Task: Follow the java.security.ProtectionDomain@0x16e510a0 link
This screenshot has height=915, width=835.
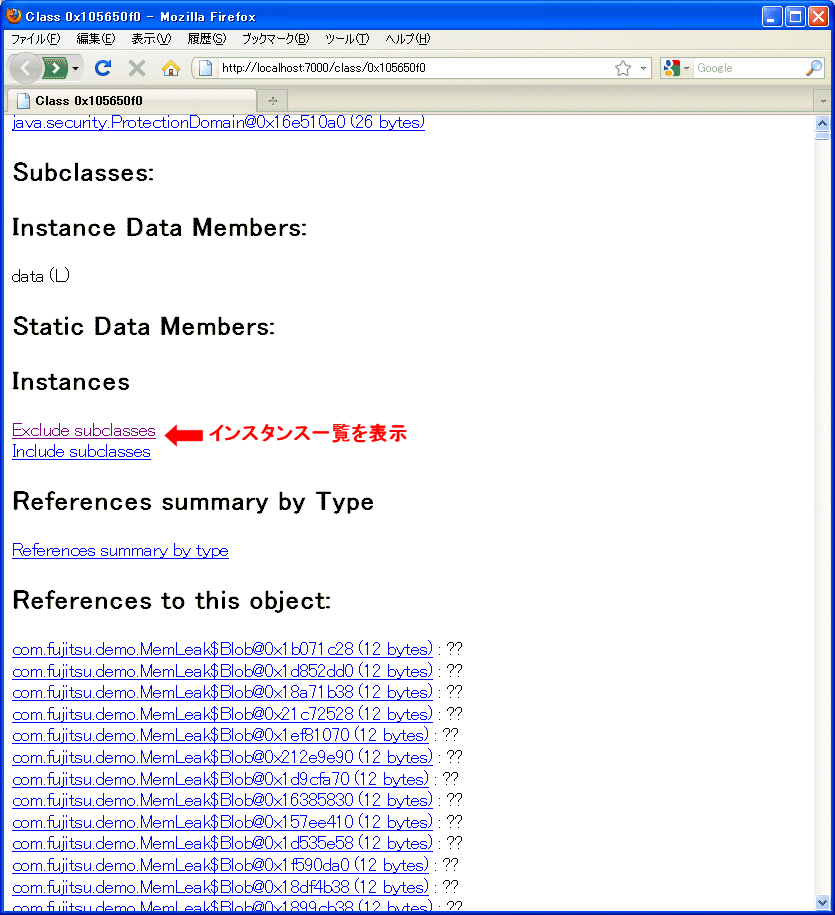Action: (x=218, y=122)
